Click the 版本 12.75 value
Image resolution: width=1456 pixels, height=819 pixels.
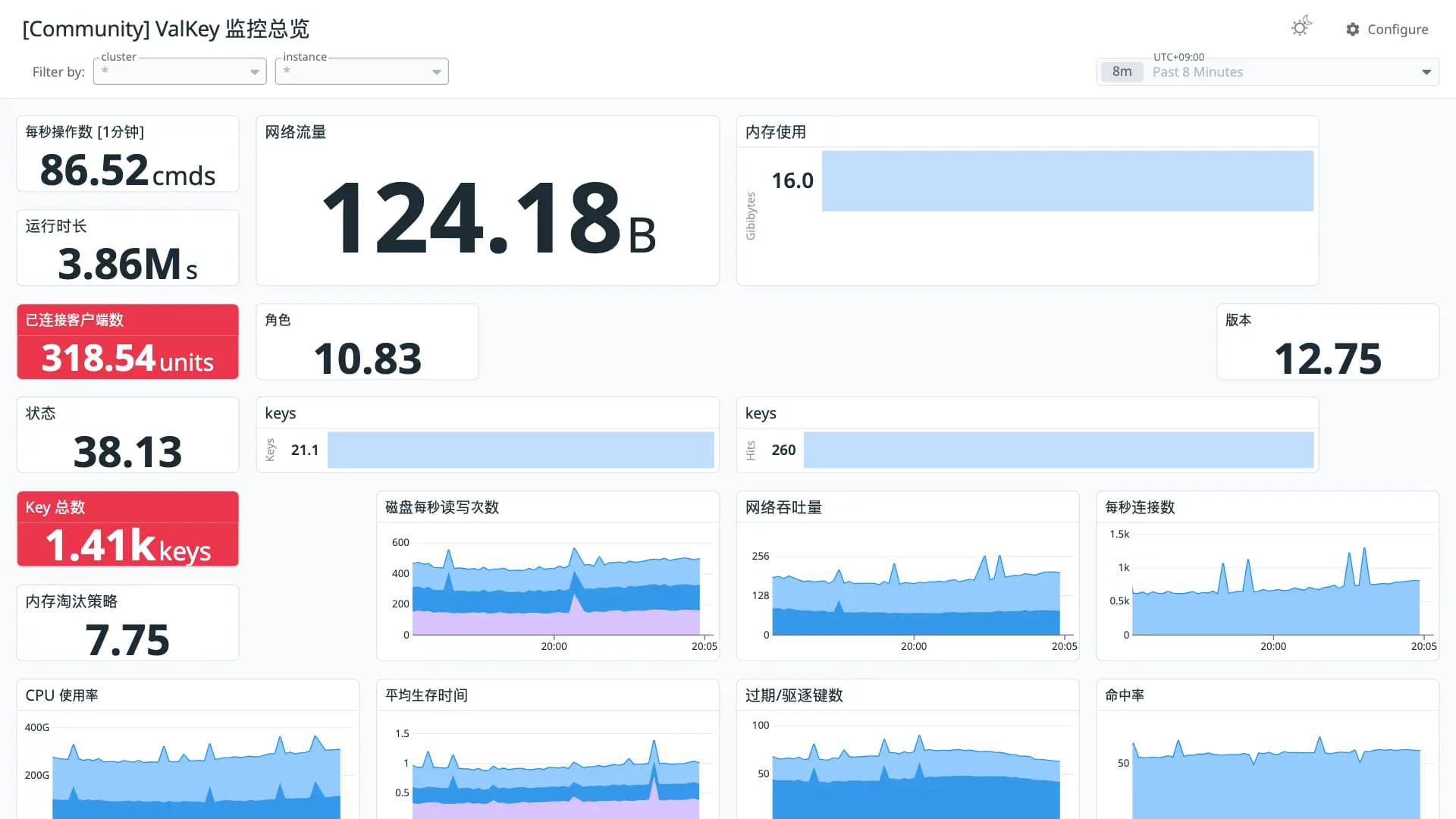(1327, 359)
